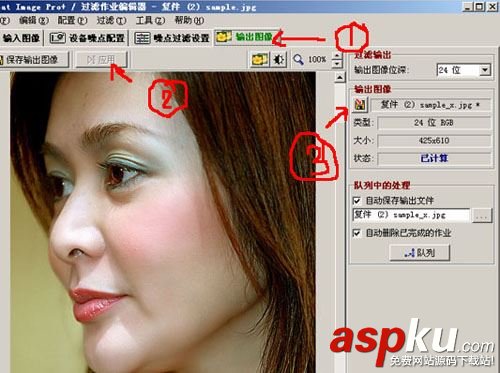Switch to the 设备噪点配置 tab
500x373 pixels.
[x=87, y=38]
